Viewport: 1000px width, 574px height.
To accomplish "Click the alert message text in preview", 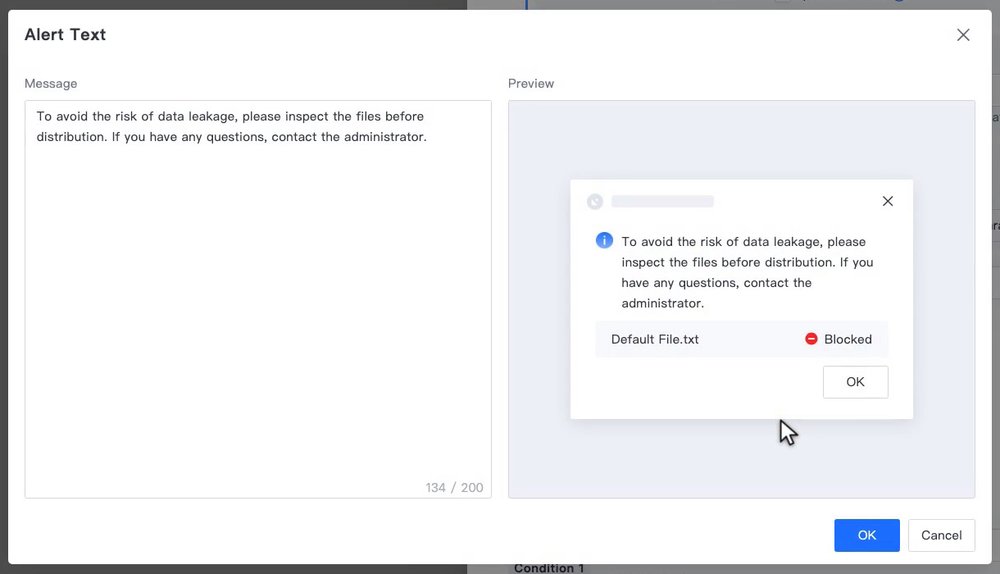I will [x=747, y=272].
